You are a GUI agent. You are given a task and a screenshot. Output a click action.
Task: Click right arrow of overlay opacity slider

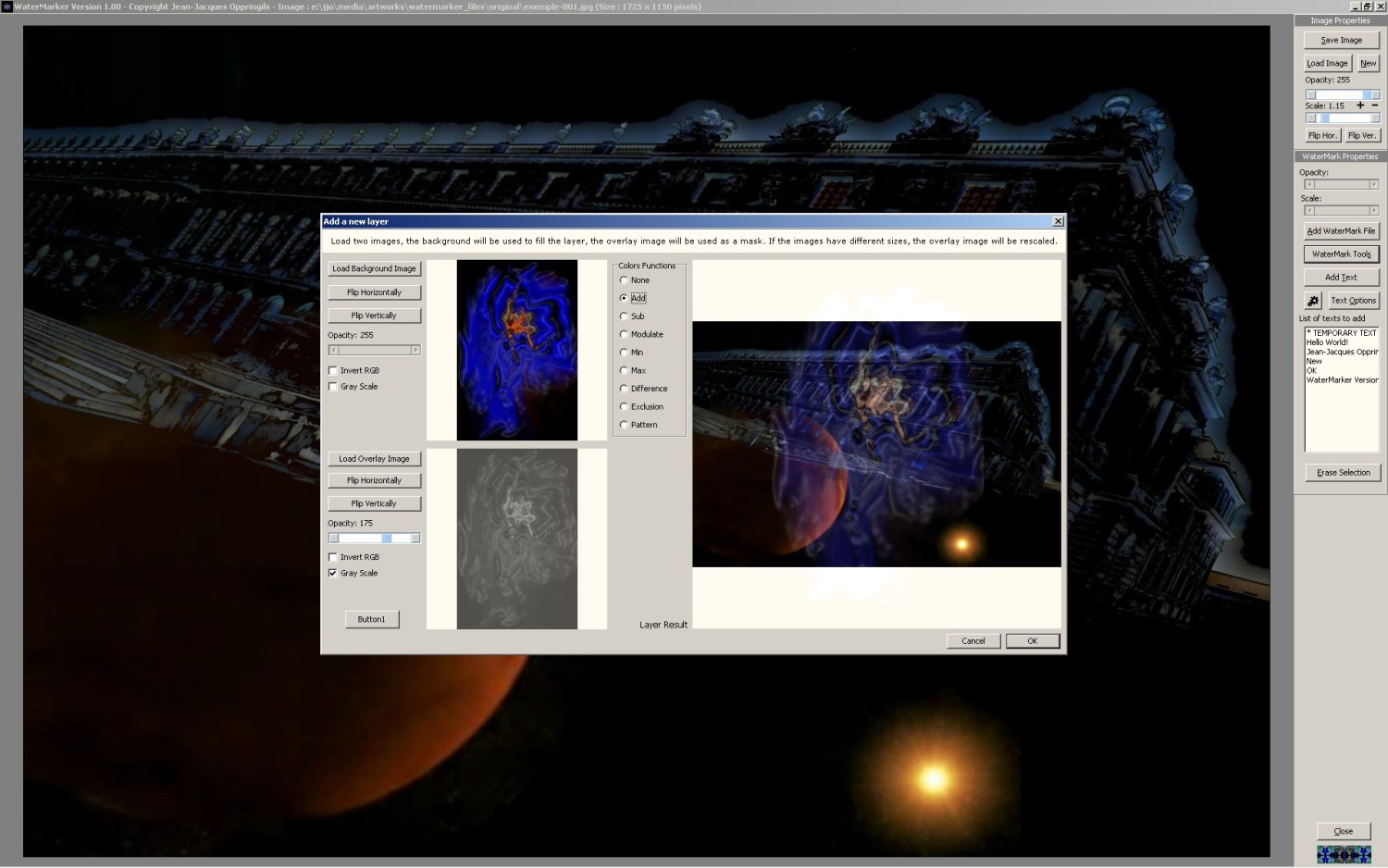click(x=415, y=539)
